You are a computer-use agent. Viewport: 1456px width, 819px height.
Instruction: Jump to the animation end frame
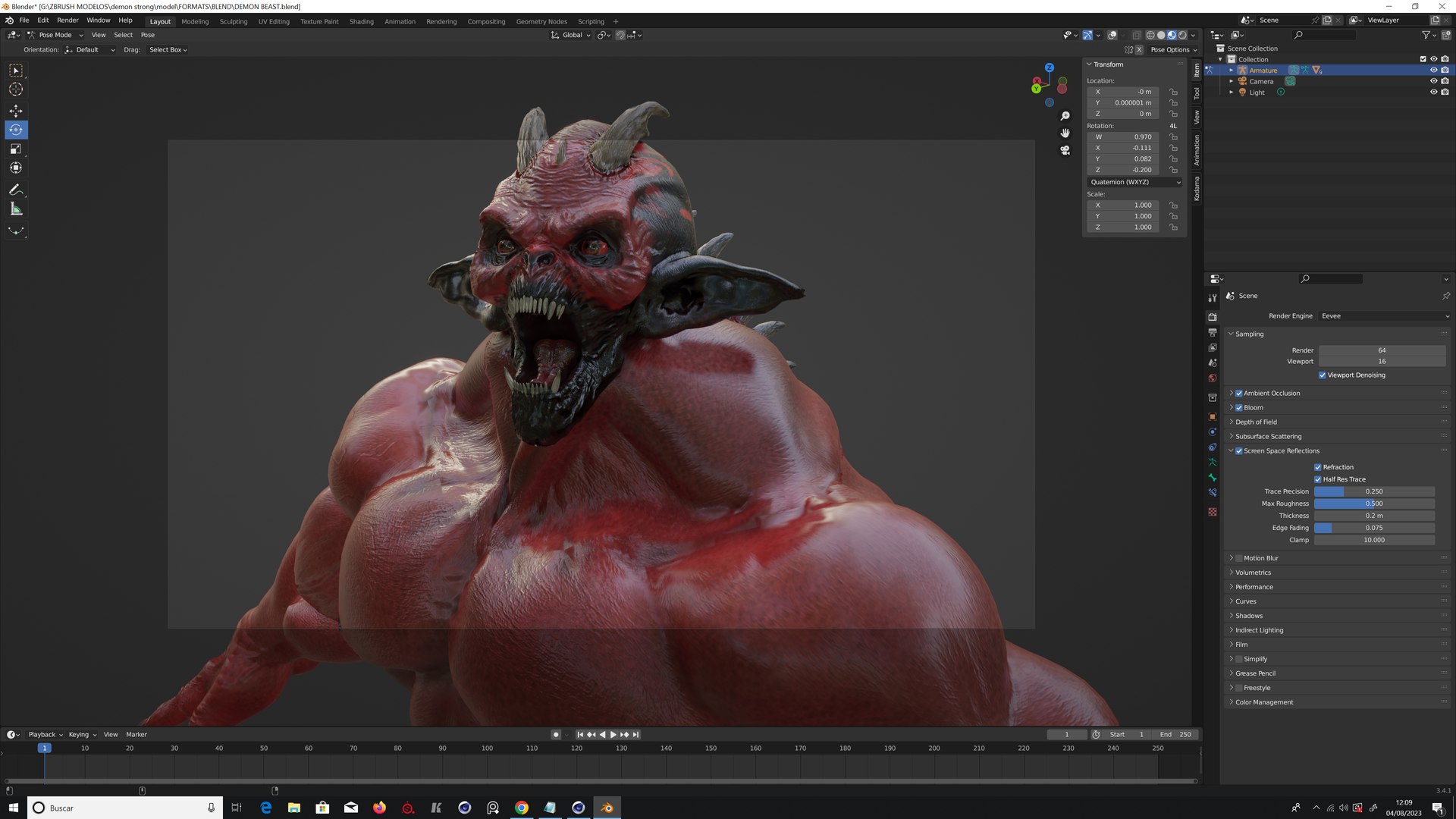point(635,734)
